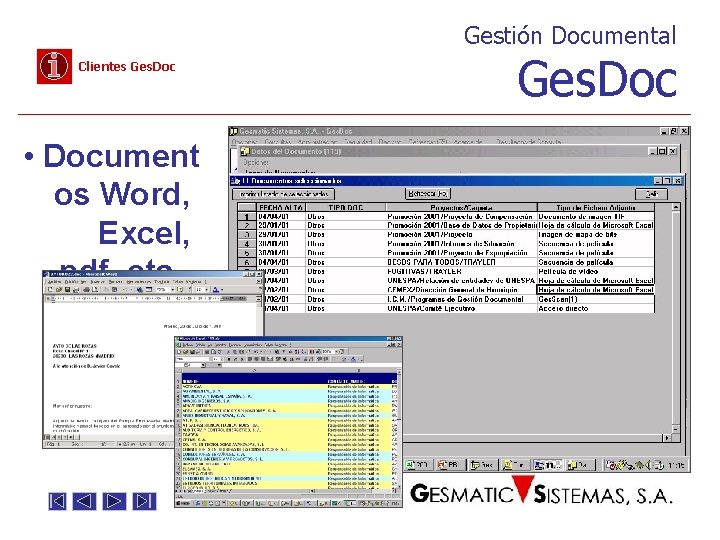This screenshot has width=720, height=540.
Task: Click 'I.C.M./Programas de Gestión Documental' cell
Action: [461, 299]
